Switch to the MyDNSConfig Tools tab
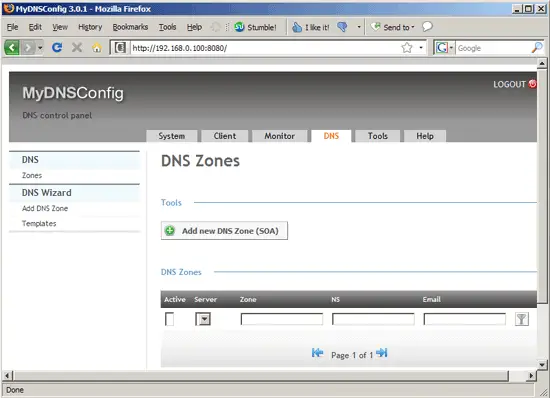Viewport: 550px width, 398px height. [x=377, y=136]
